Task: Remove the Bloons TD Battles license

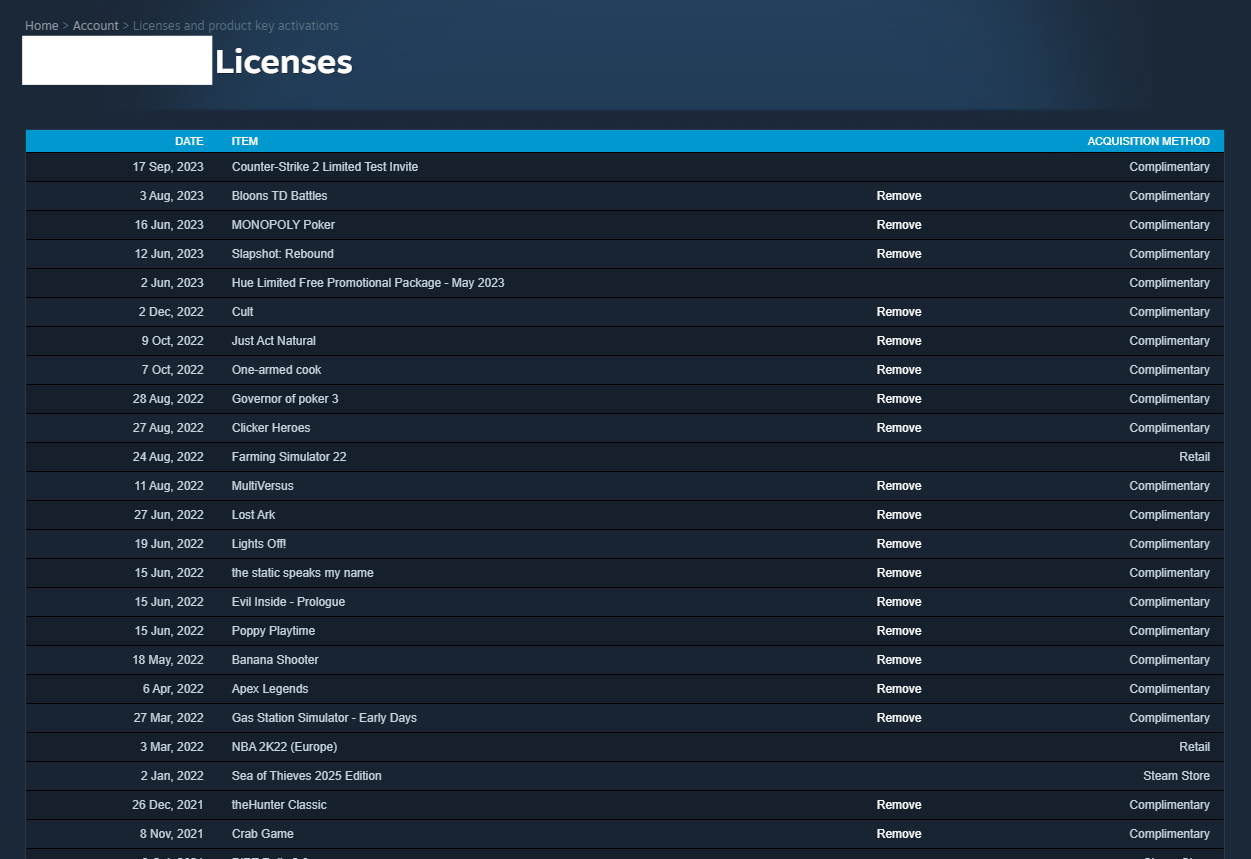Action: click(x=898, y=195)
